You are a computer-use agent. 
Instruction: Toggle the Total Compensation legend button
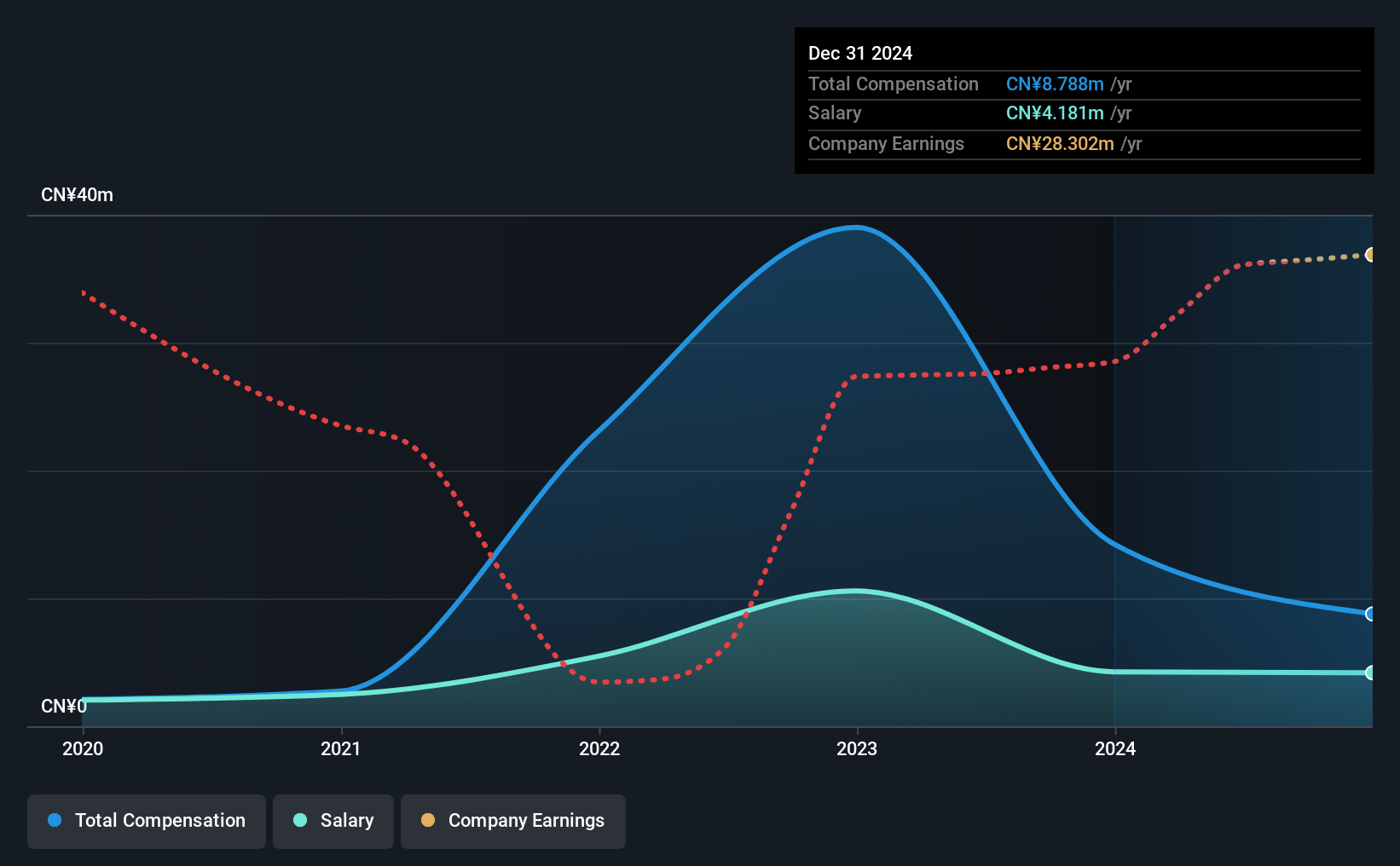coord(147,821)
